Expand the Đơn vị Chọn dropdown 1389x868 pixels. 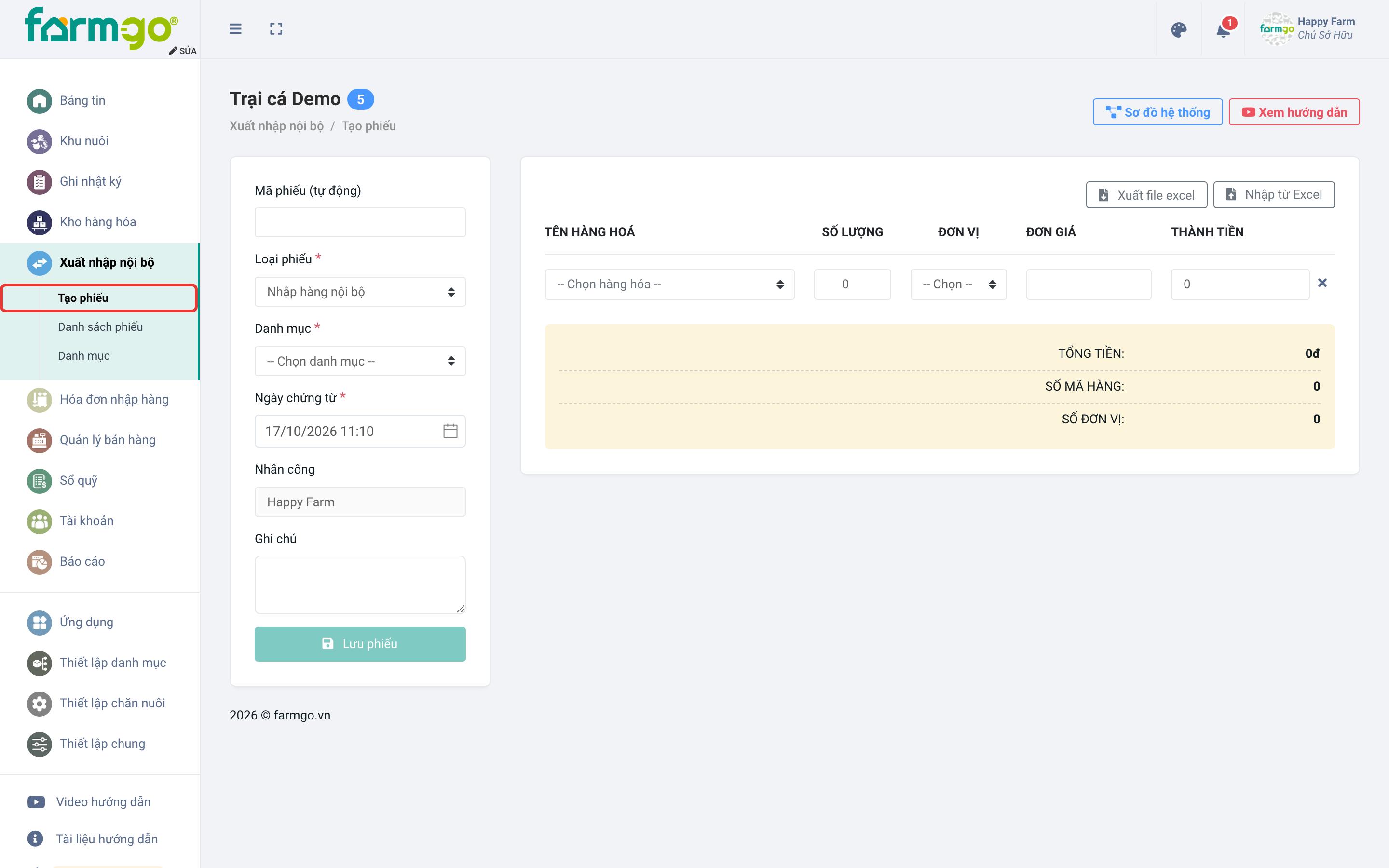[x=958, y=284]
